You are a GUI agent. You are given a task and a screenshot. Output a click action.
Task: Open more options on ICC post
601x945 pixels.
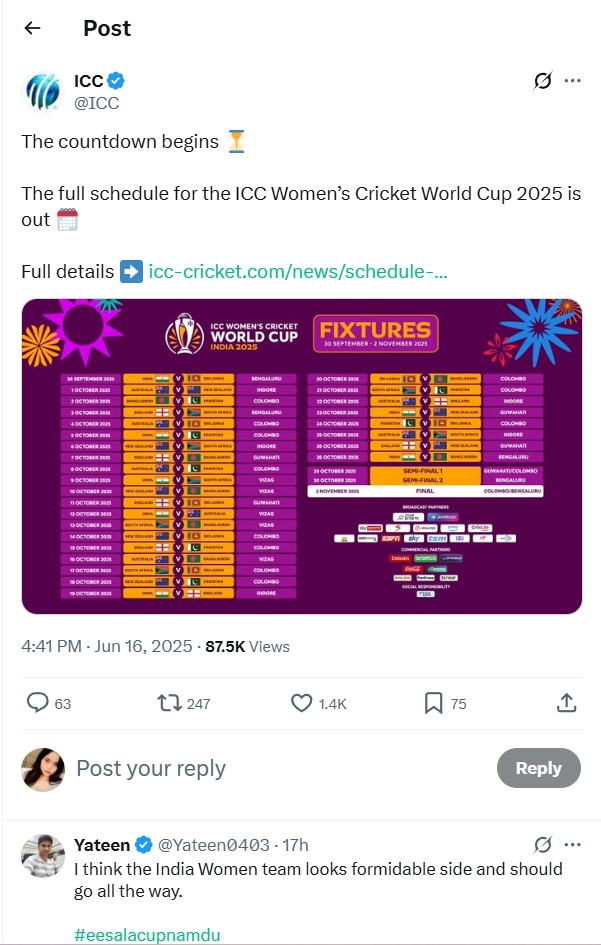point(572,81)
